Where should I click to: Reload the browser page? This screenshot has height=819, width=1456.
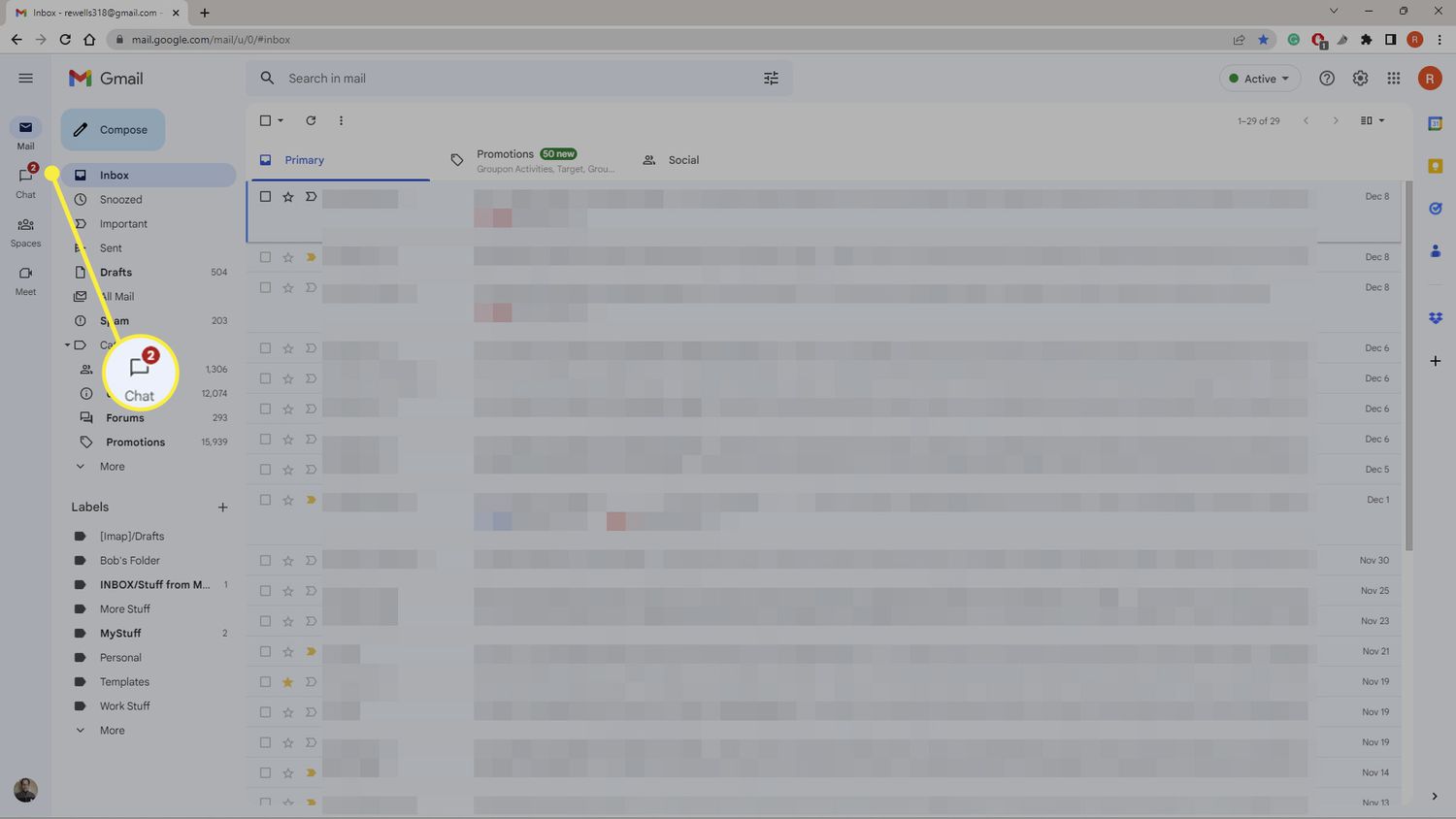coord(65,40)
